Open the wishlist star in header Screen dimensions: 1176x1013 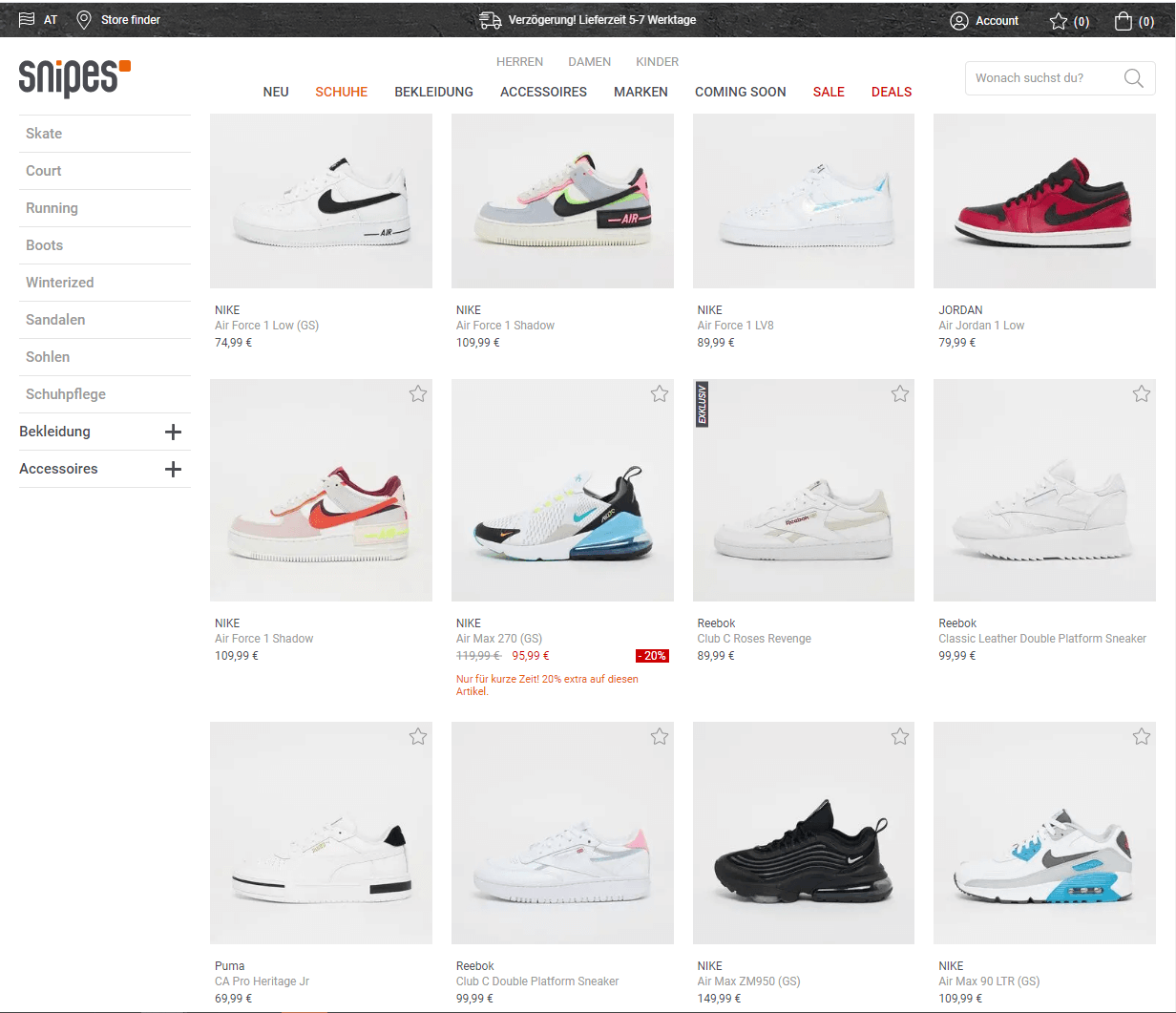click(x=1059, y=21)
